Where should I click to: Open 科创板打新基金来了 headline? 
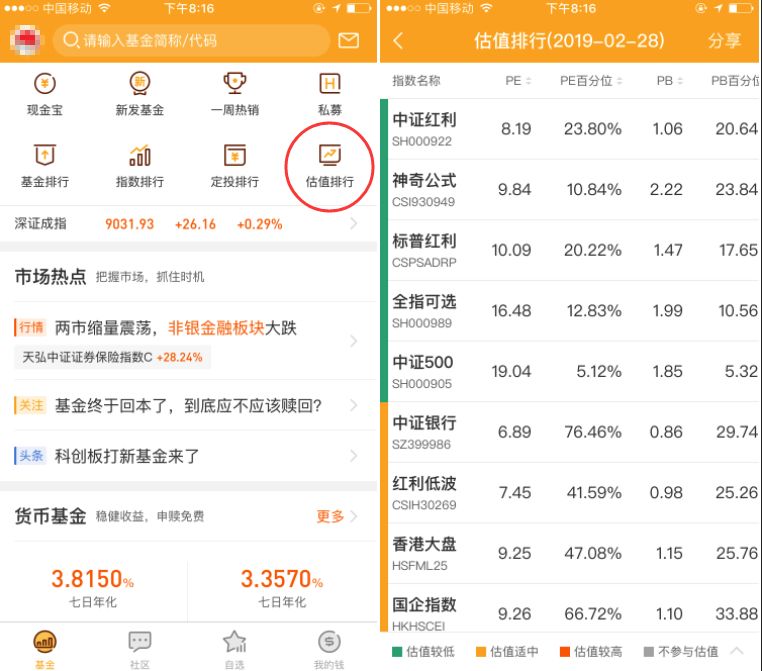coord(127,456)
